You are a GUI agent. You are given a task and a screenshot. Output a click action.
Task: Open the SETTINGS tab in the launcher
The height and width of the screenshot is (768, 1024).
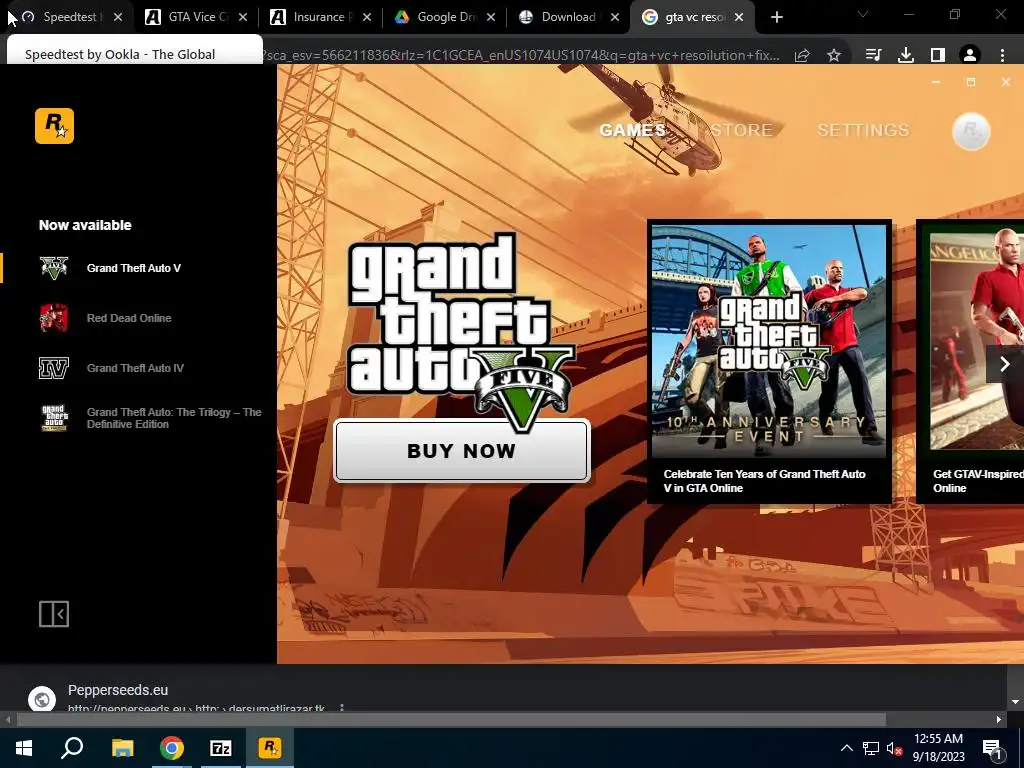[x=863, y=130]
